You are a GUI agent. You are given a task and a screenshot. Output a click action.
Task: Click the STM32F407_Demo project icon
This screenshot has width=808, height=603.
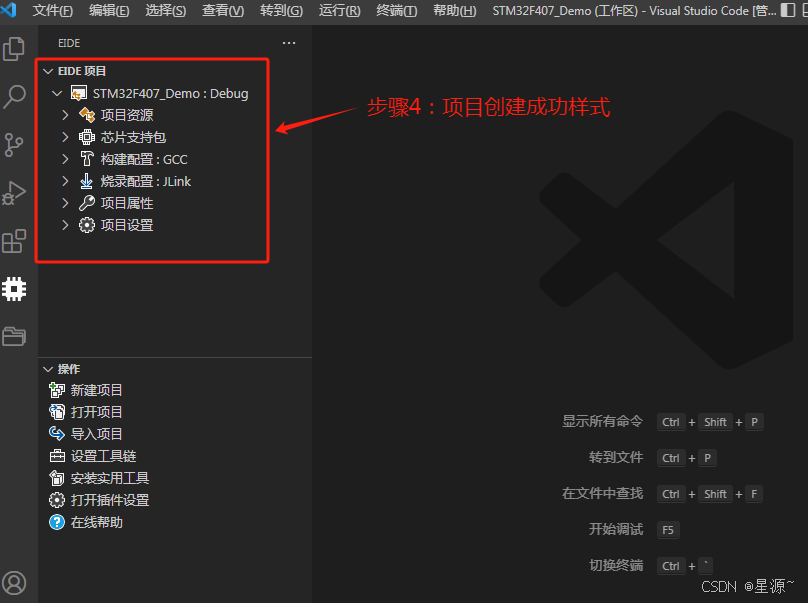(78, 93)
